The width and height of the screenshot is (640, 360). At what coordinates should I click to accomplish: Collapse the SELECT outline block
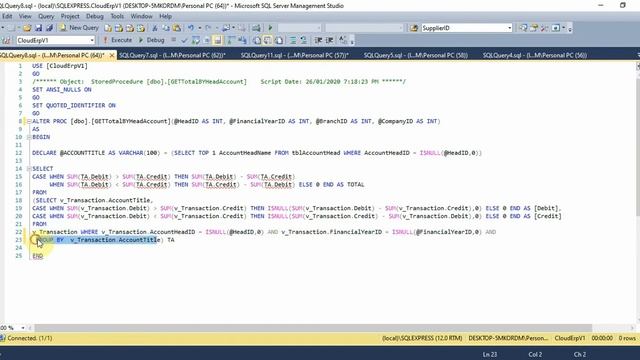click(x=29, y=169)
